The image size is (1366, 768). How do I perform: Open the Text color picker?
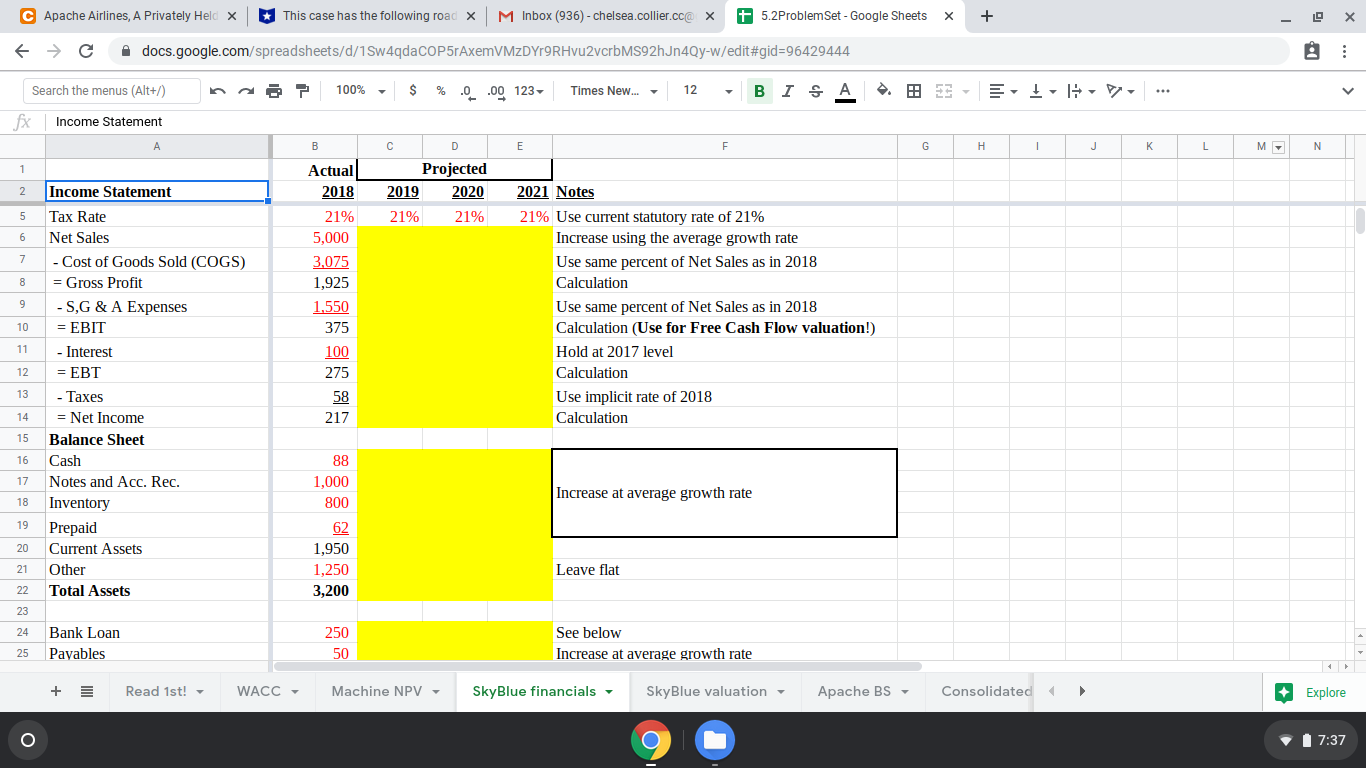(x=843, y=90)
